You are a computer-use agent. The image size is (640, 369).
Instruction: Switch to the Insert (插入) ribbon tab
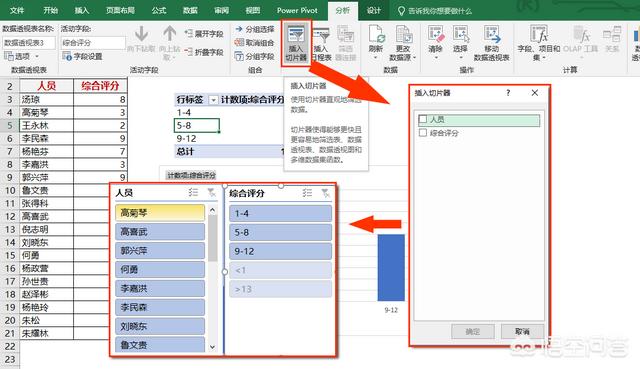(82, 10)
